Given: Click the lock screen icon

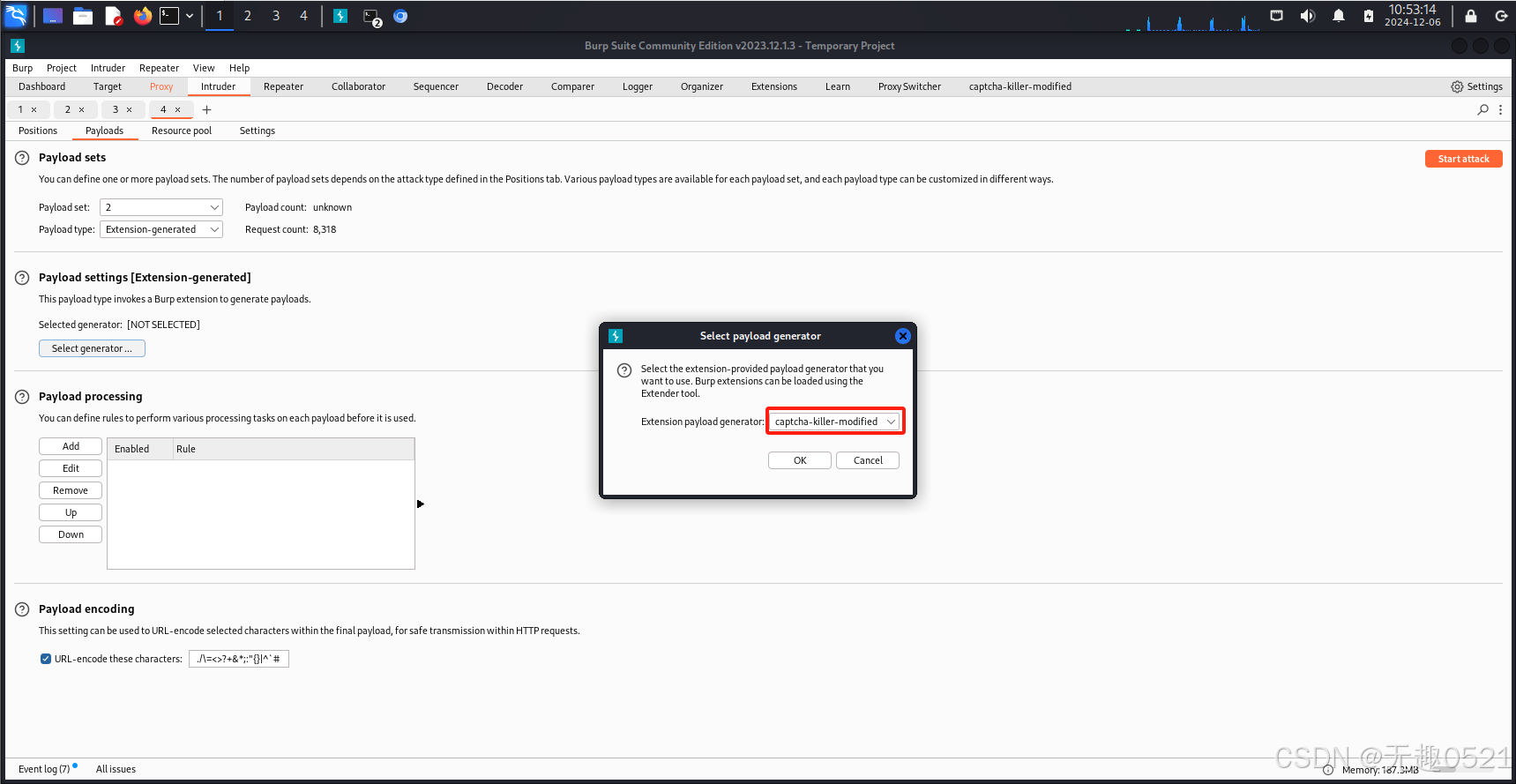Looking at the screenshot, I should click(x=1471, y=16).
